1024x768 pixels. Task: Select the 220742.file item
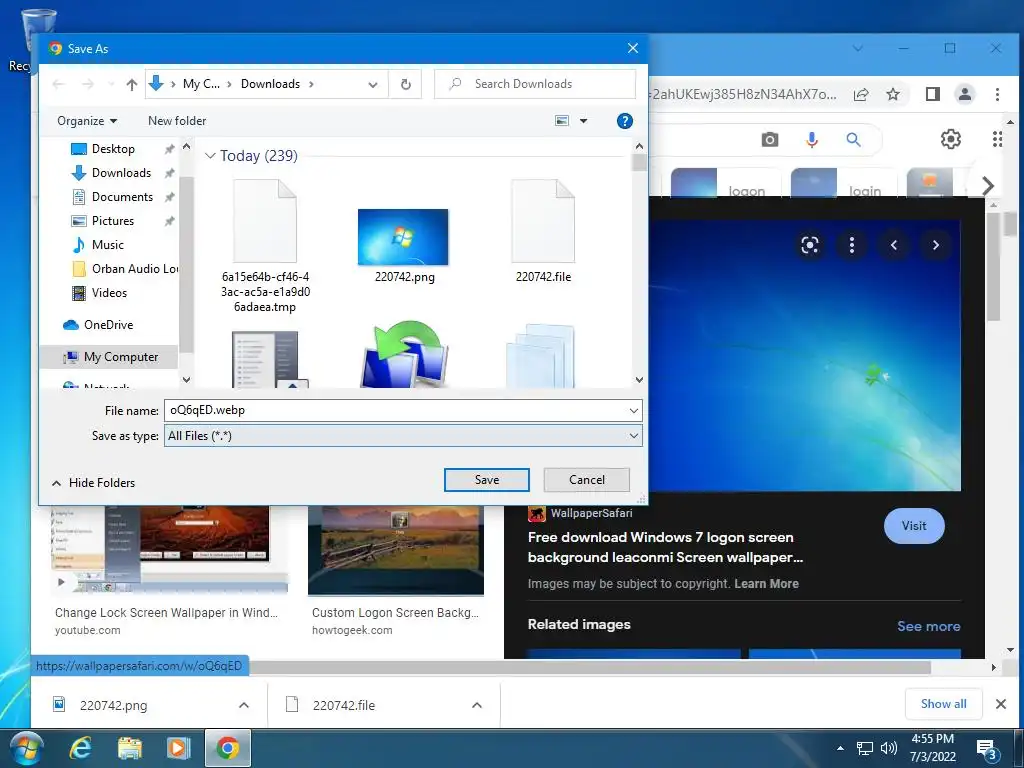click(x=543, y=231)
